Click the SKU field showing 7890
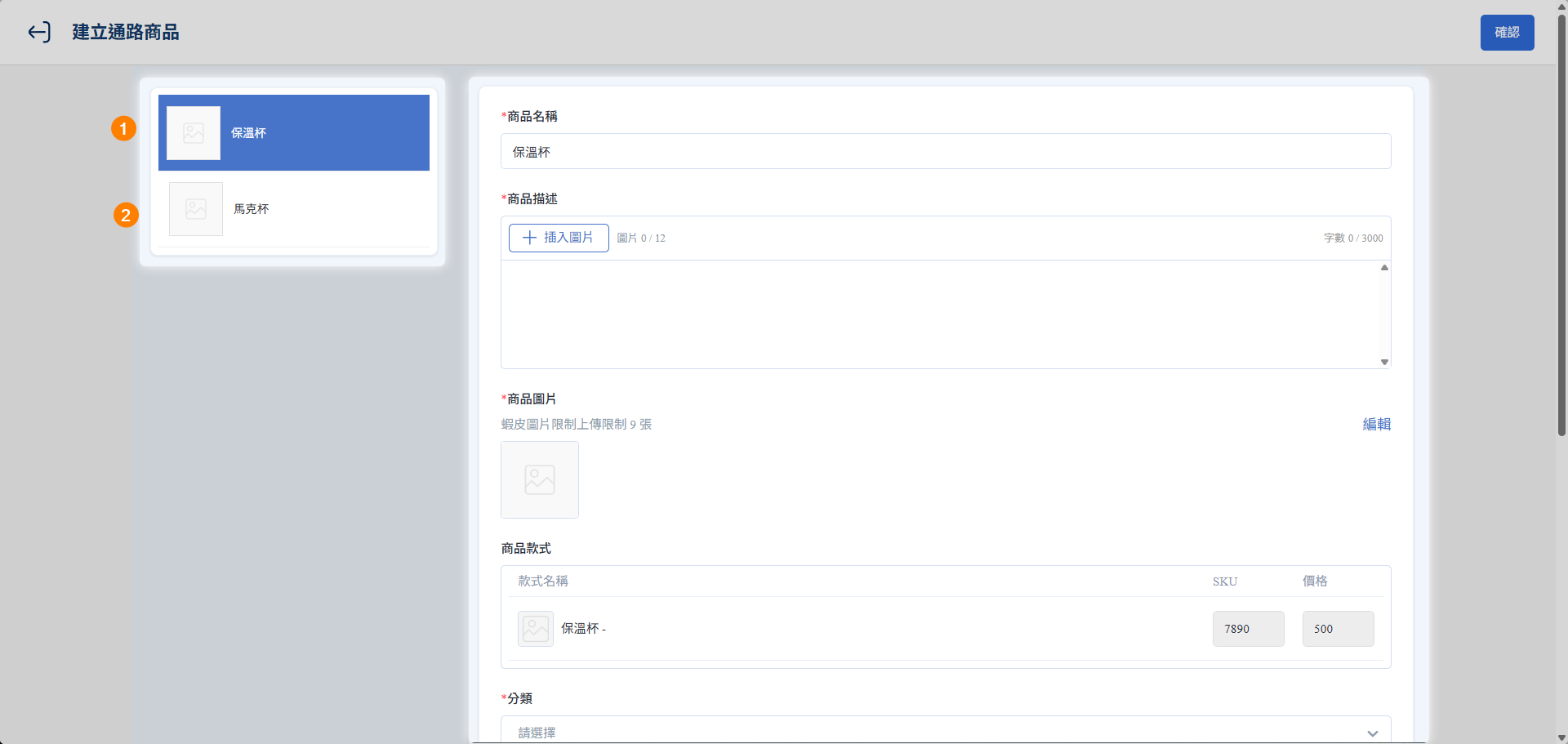 (x=1247, y=629)
